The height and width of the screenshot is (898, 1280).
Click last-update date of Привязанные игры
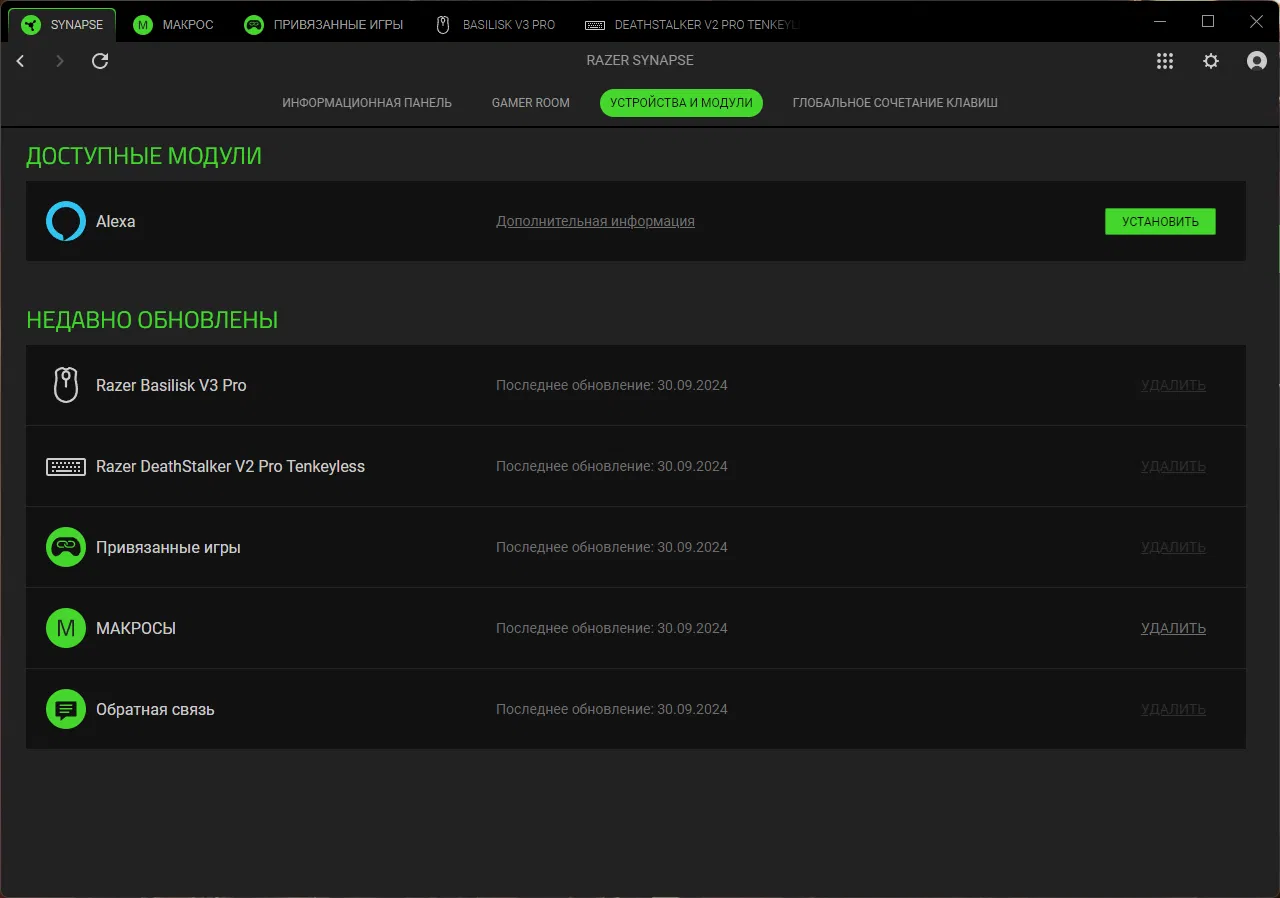coord(612,547)
